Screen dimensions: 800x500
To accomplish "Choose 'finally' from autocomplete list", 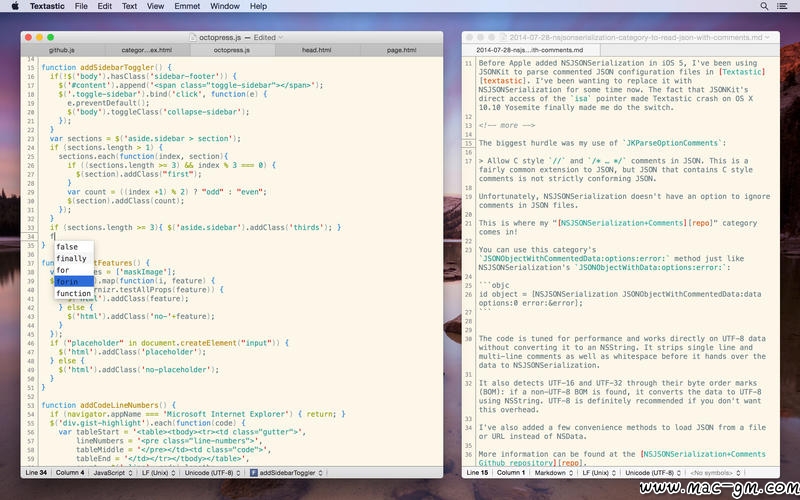I will click(x=74, y=259).
